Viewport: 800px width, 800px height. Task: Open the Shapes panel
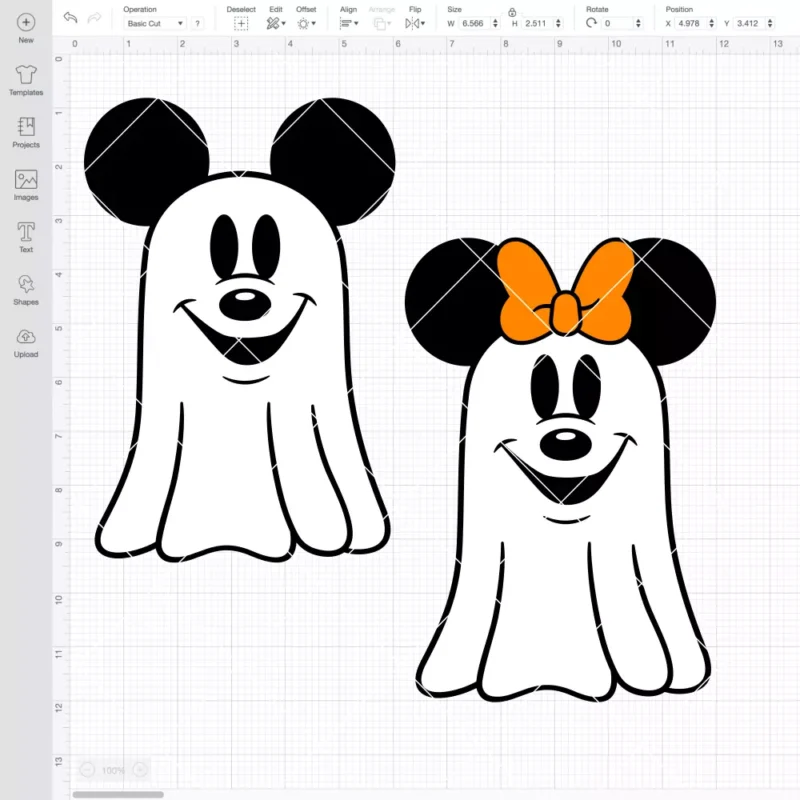[x=26, y=290]
